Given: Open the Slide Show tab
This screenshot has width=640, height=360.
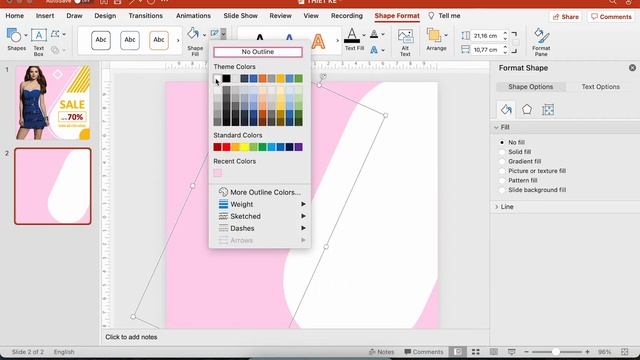Looking at the screenshot, I should tap(240, 16).
